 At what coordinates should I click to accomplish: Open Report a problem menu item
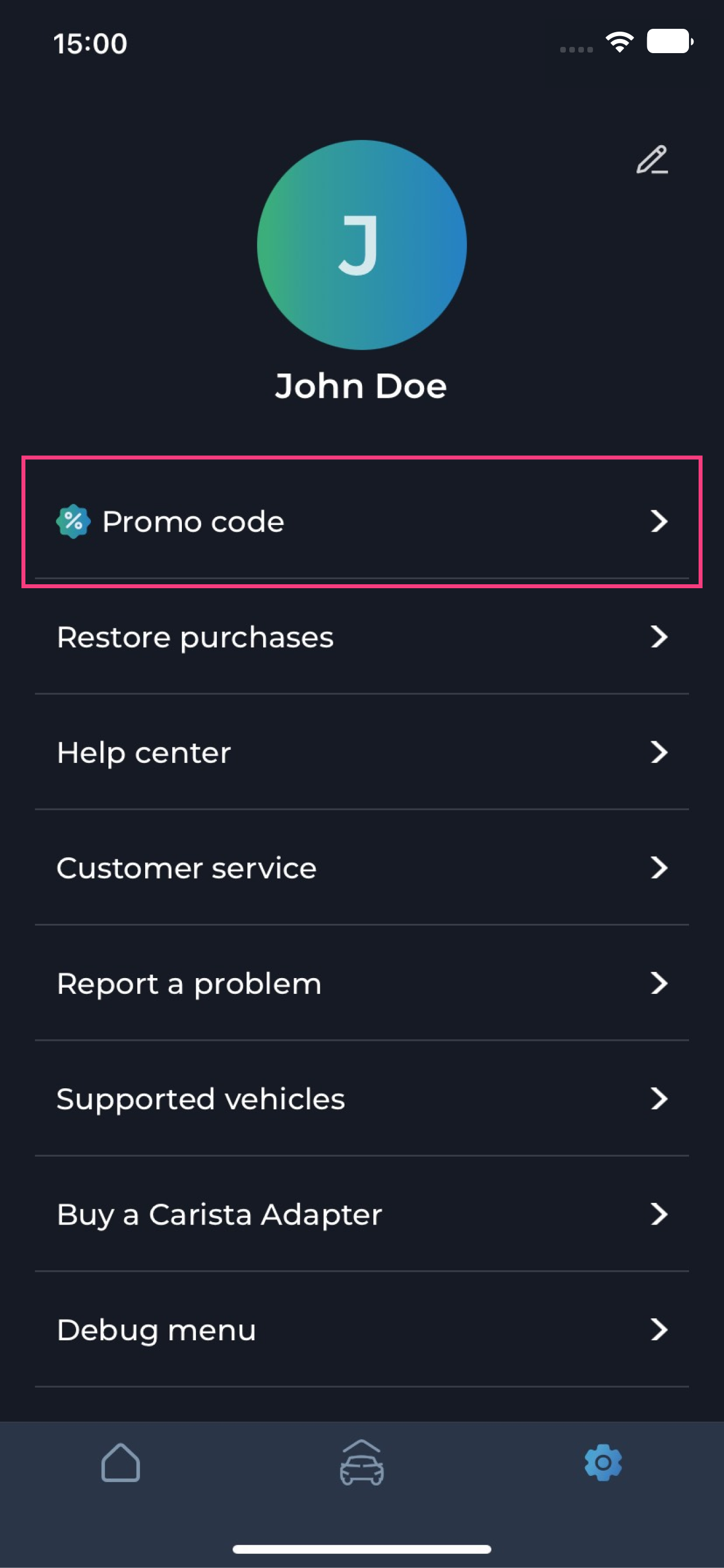click(362, 983)
